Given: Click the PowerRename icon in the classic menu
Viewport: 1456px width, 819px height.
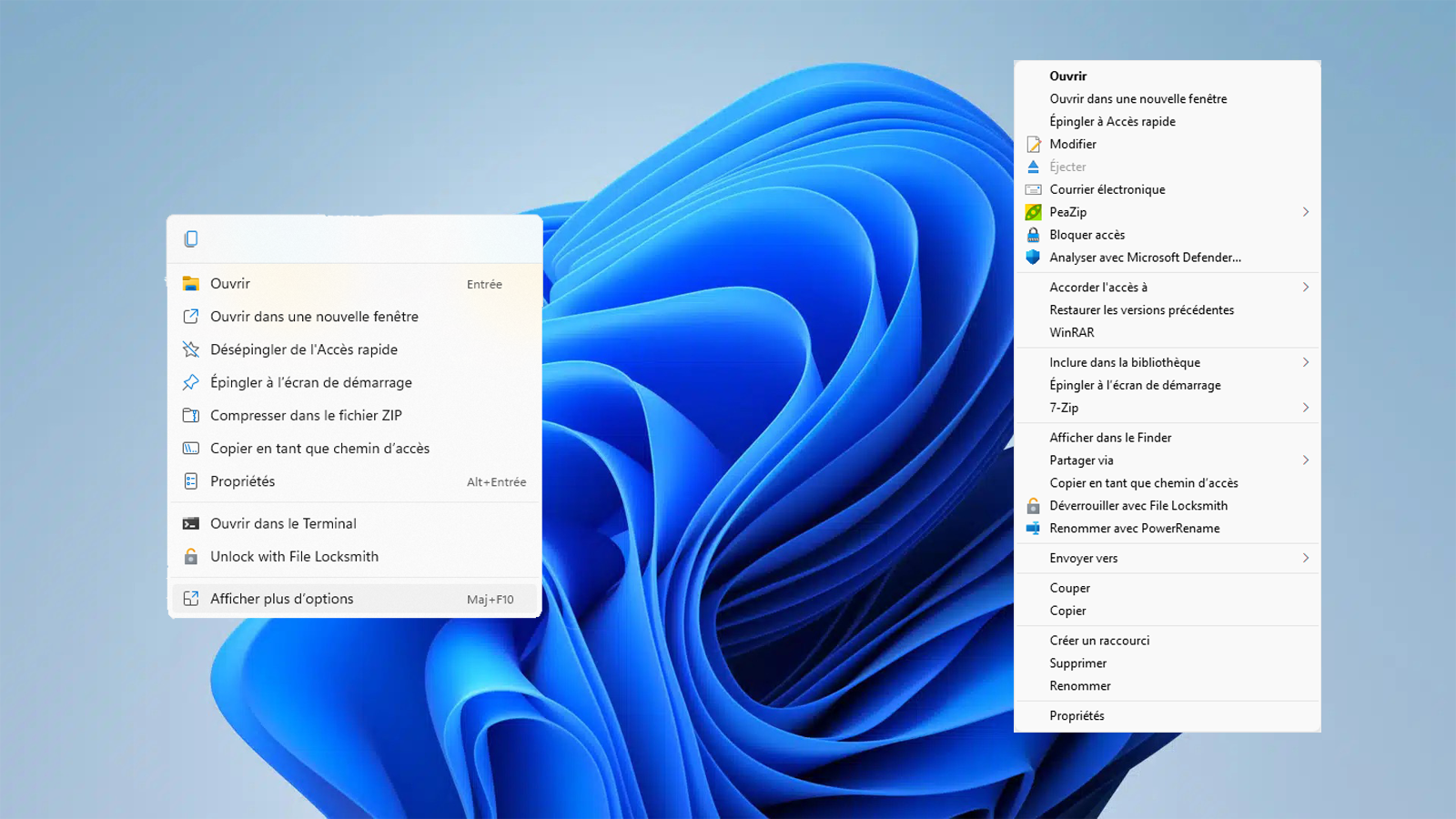Looking at the screenshot, I should [1034, 528].
